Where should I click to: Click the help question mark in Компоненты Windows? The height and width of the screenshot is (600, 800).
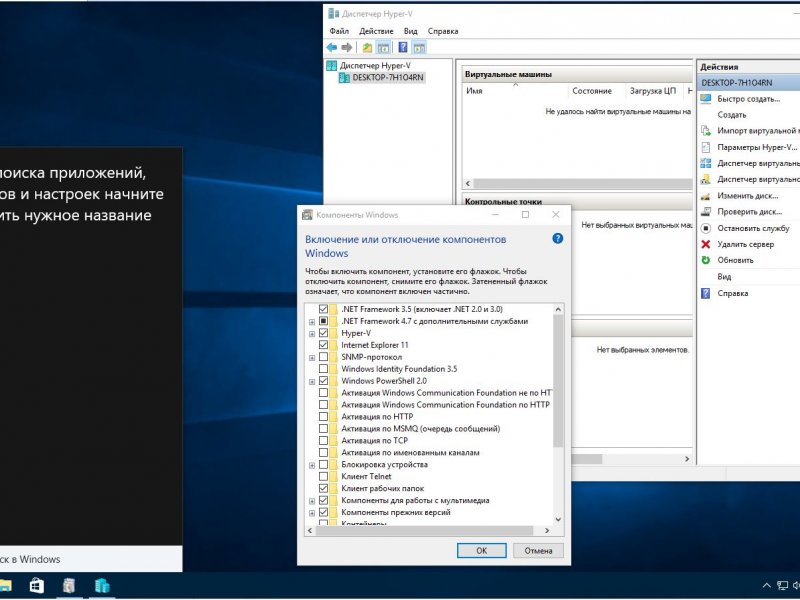(558, 238)
